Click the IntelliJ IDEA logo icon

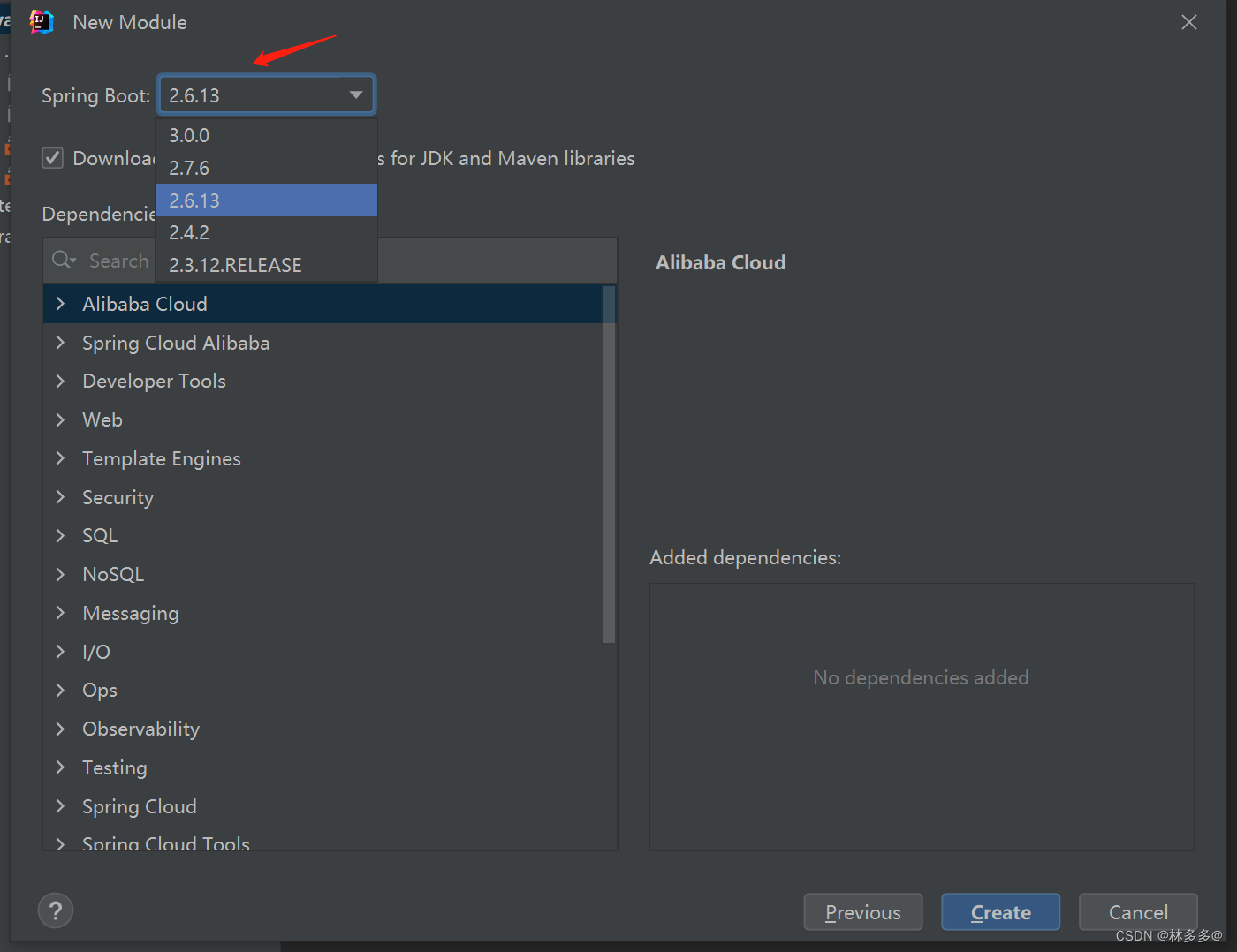pos(42,22)
